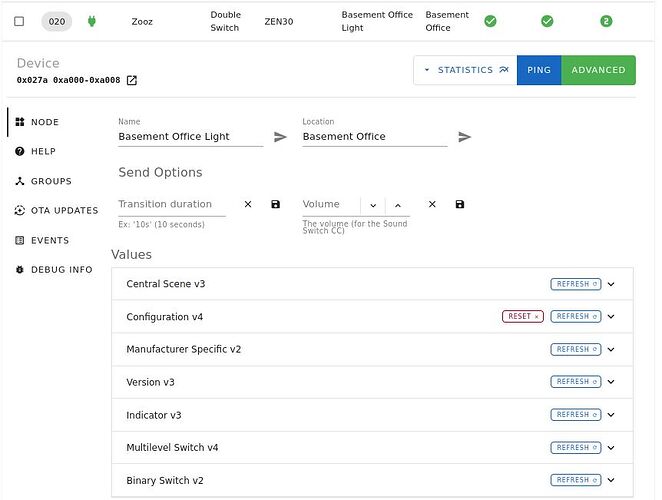Clear the Transition duration field

248,205
